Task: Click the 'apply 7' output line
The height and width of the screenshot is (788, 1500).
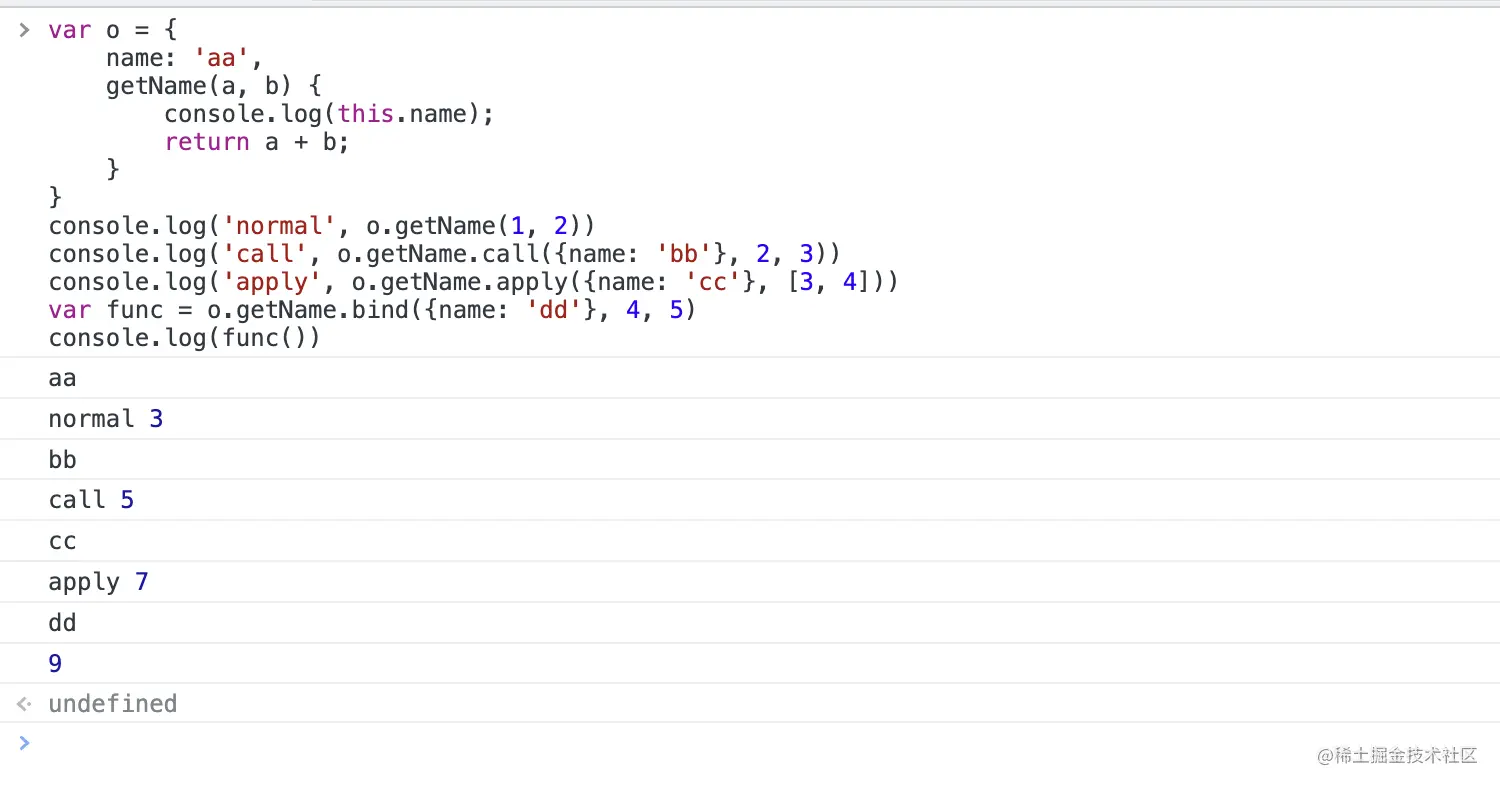Action: (x=750, y=582)
